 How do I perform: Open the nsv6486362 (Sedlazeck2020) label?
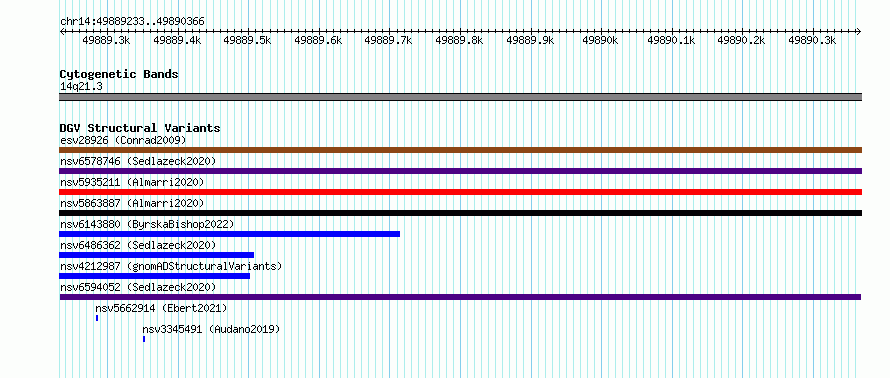point(138,245)
